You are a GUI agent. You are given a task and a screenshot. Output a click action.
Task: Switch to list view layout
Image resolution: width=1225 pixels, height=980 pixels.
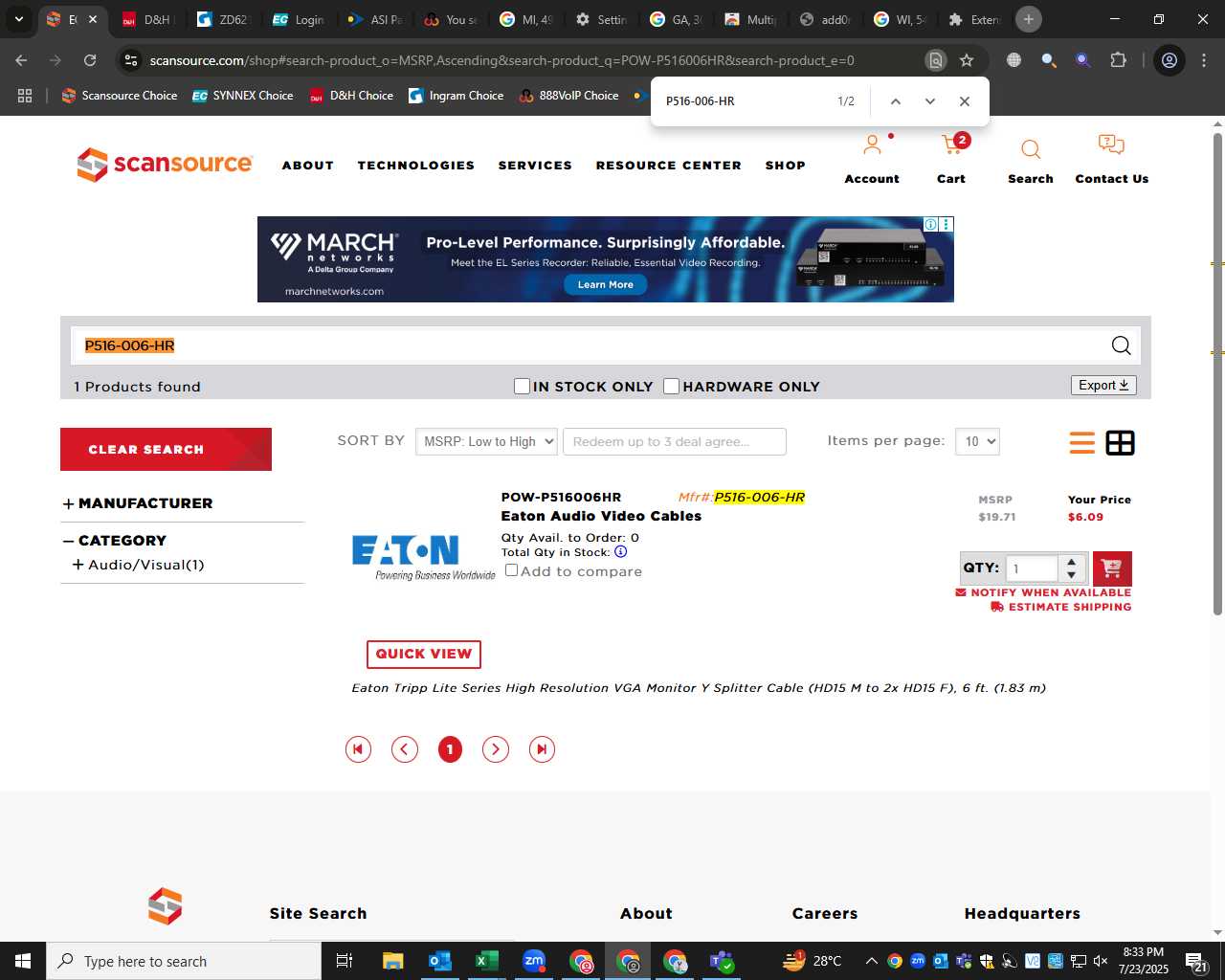point(1082,443)
